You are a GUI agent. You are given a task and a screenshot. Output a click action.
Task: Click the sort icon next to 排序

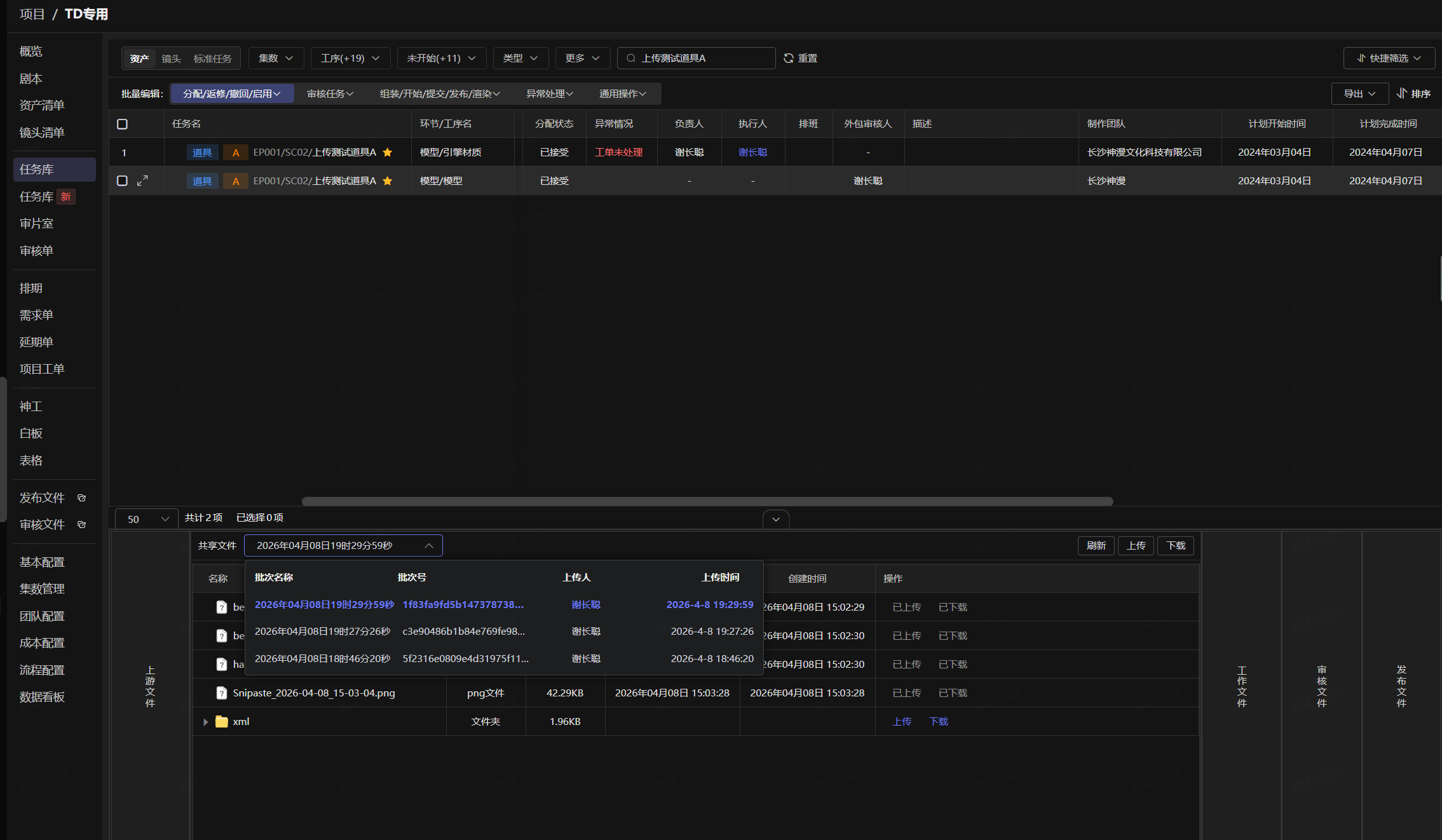[1401, 93]
